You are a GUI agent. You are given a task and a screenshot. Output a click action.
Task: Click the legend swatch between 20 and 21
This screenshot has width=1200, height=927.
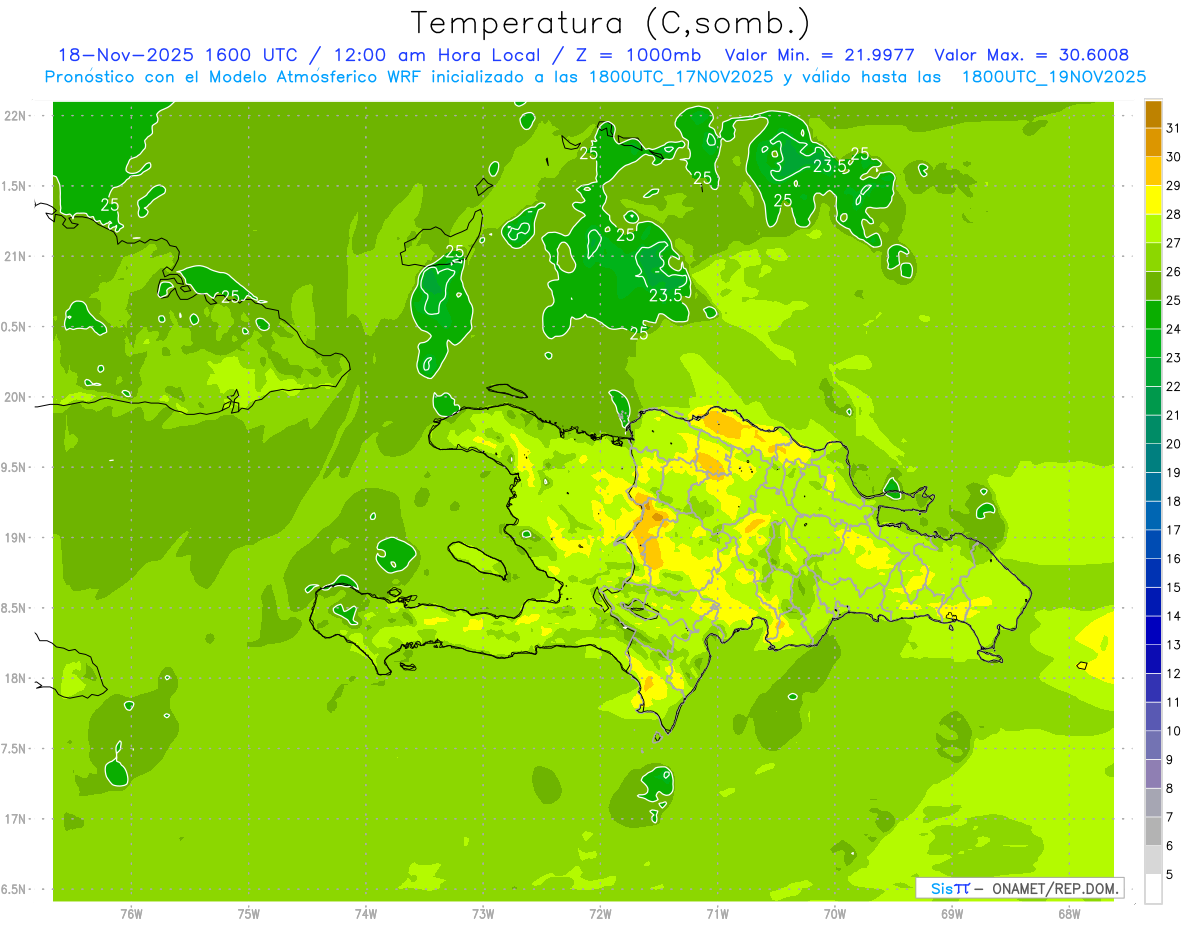pyautogui.click(x=1153, y=429)
